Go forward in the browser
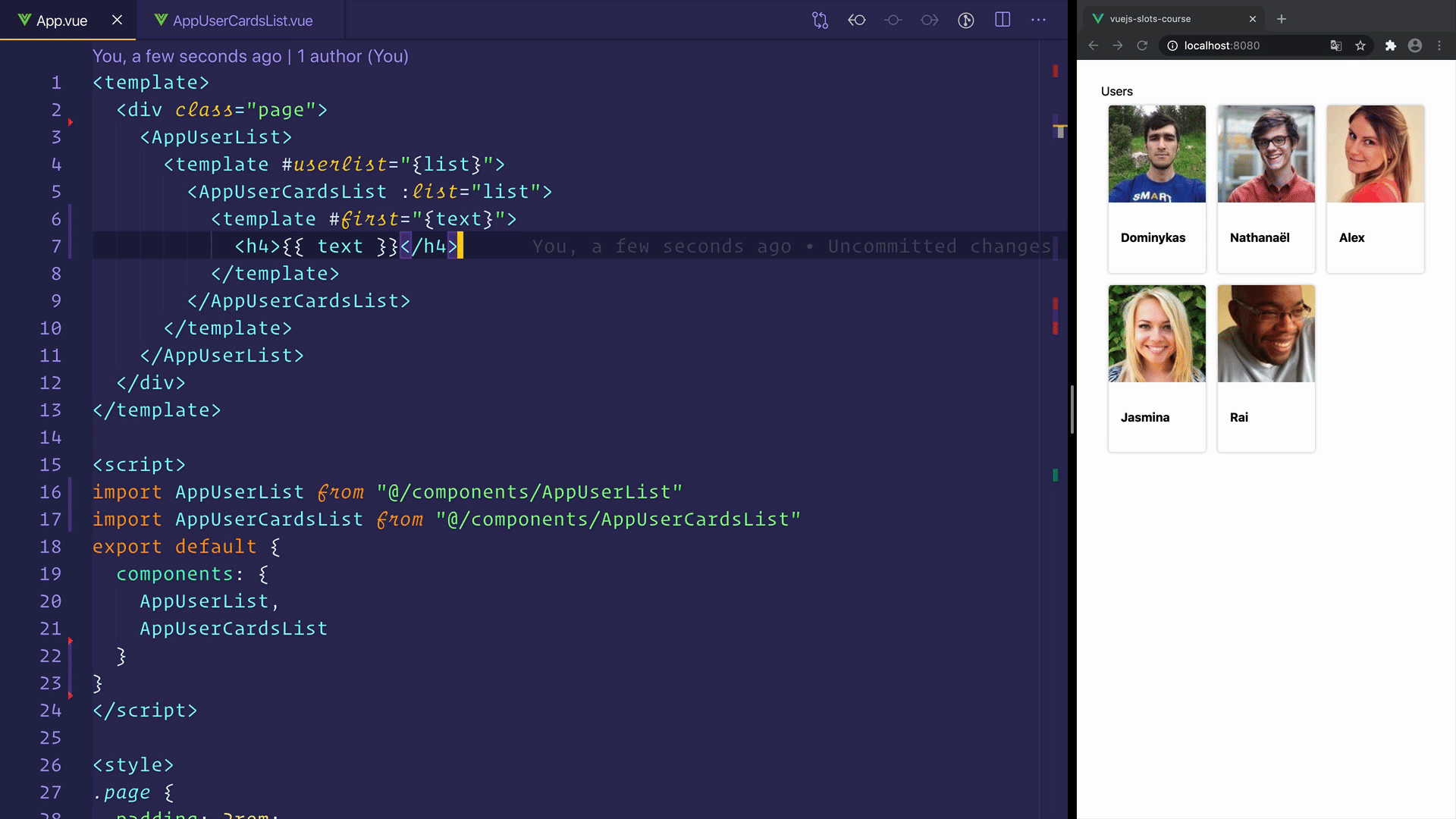1456x819 pixels. 1118,45
